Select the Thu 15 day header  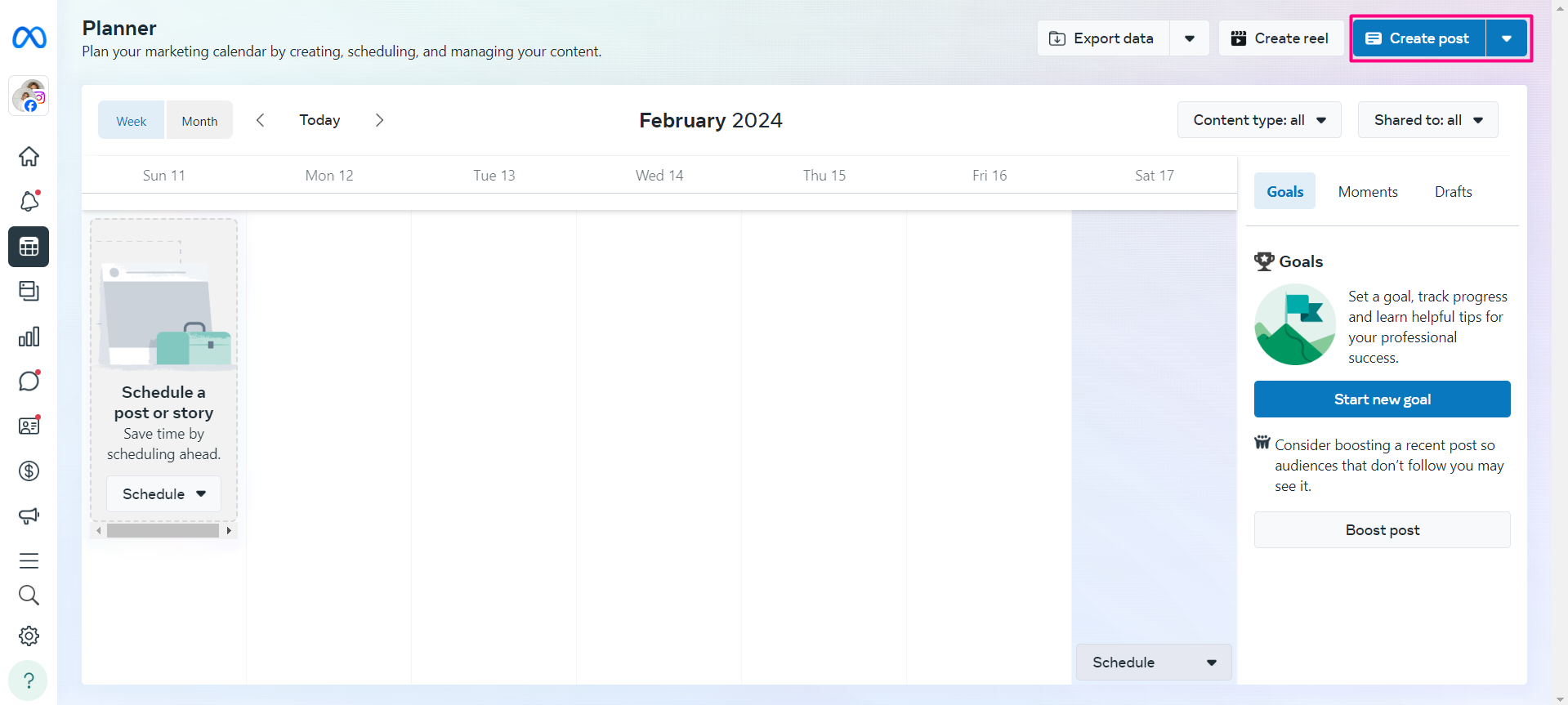(824, 175)
